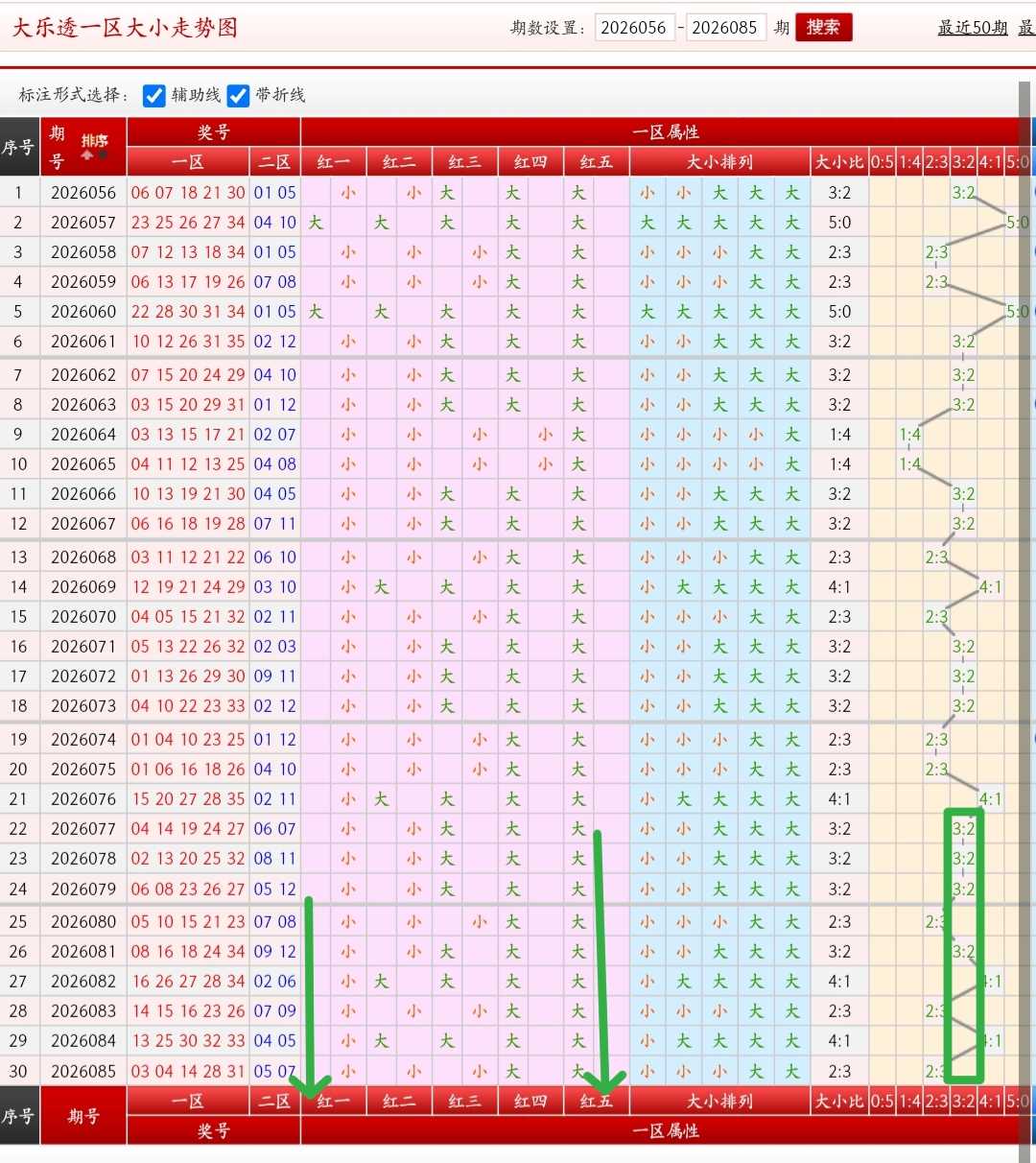Click the top 5:0 trend column header
The width and height of the screenshot is (1036, 1163).
point(1018,162)
